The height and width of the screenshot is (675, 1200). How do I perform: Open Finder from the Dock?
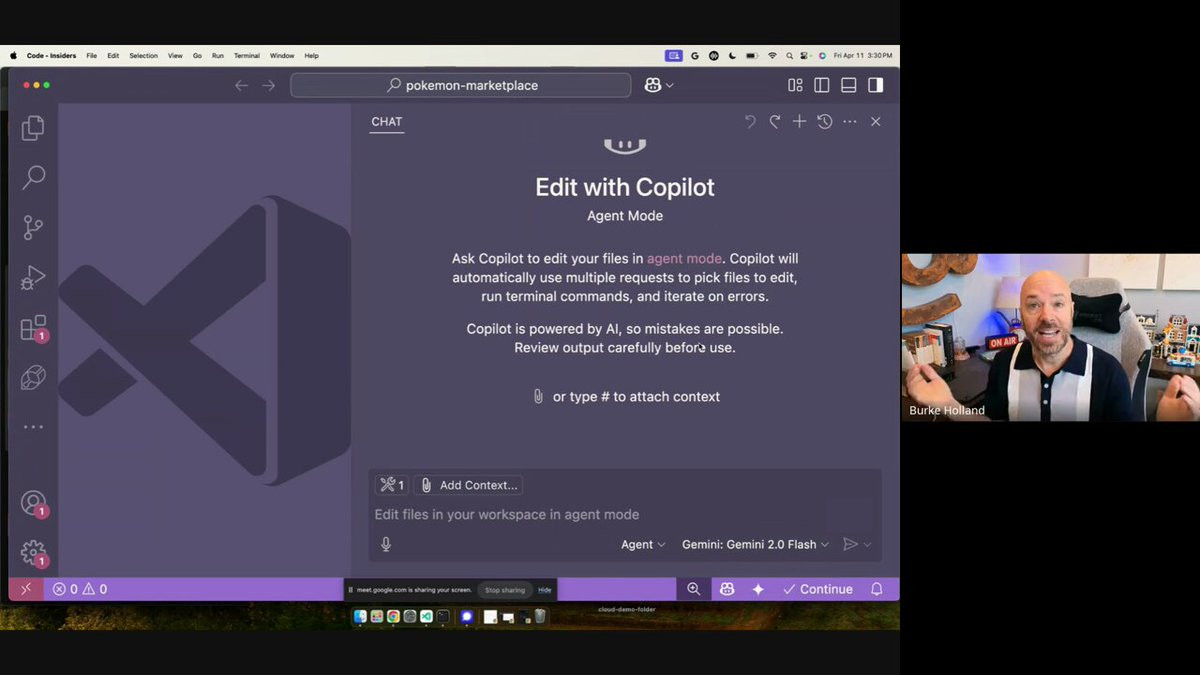(360, 616)
